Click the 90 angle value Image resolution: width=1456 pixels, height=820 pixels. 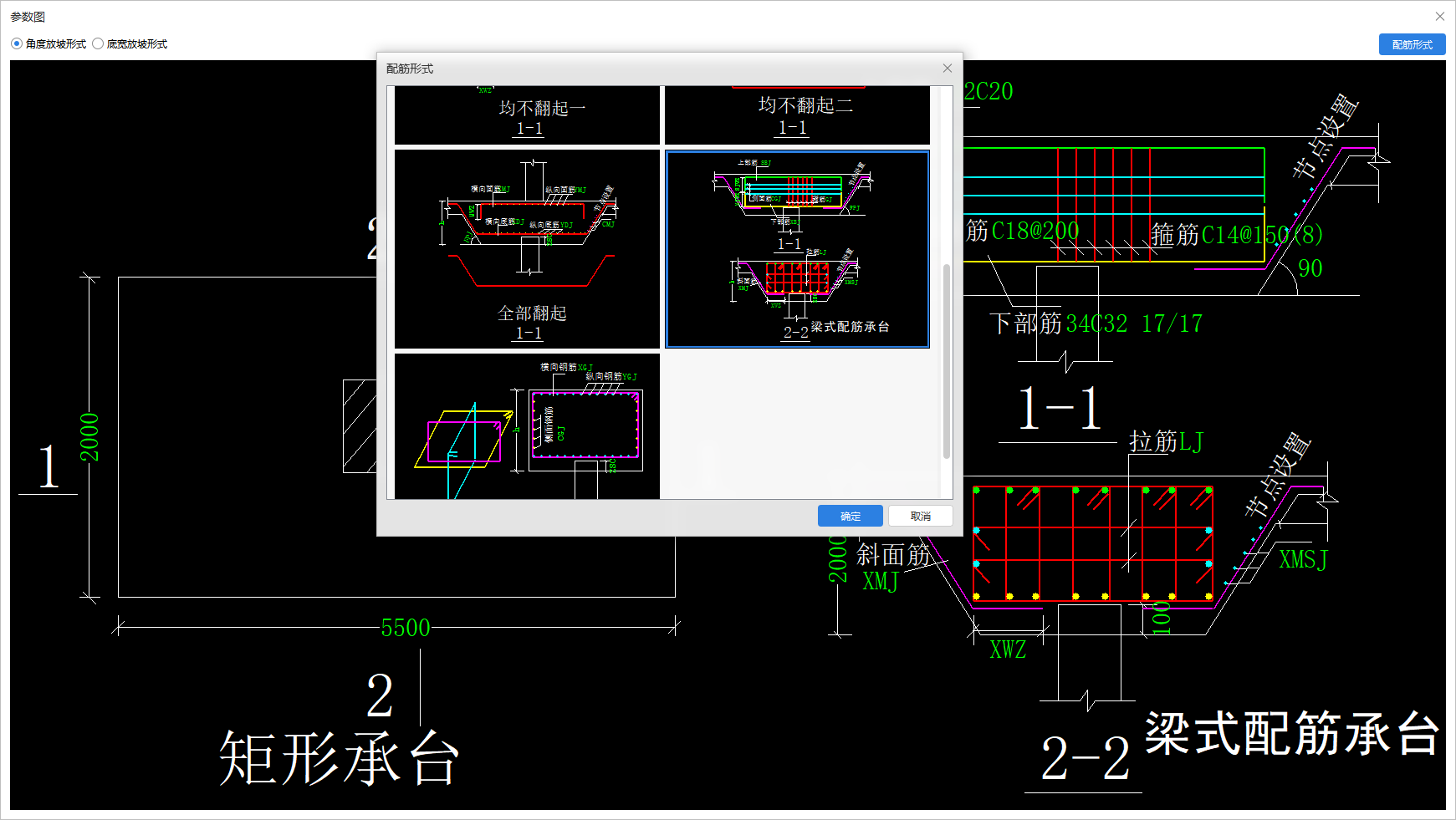1310,268
